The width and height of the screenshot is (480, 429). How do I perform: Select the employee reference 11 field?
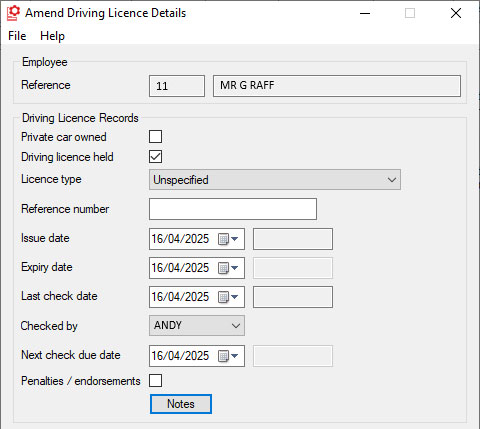177,86
